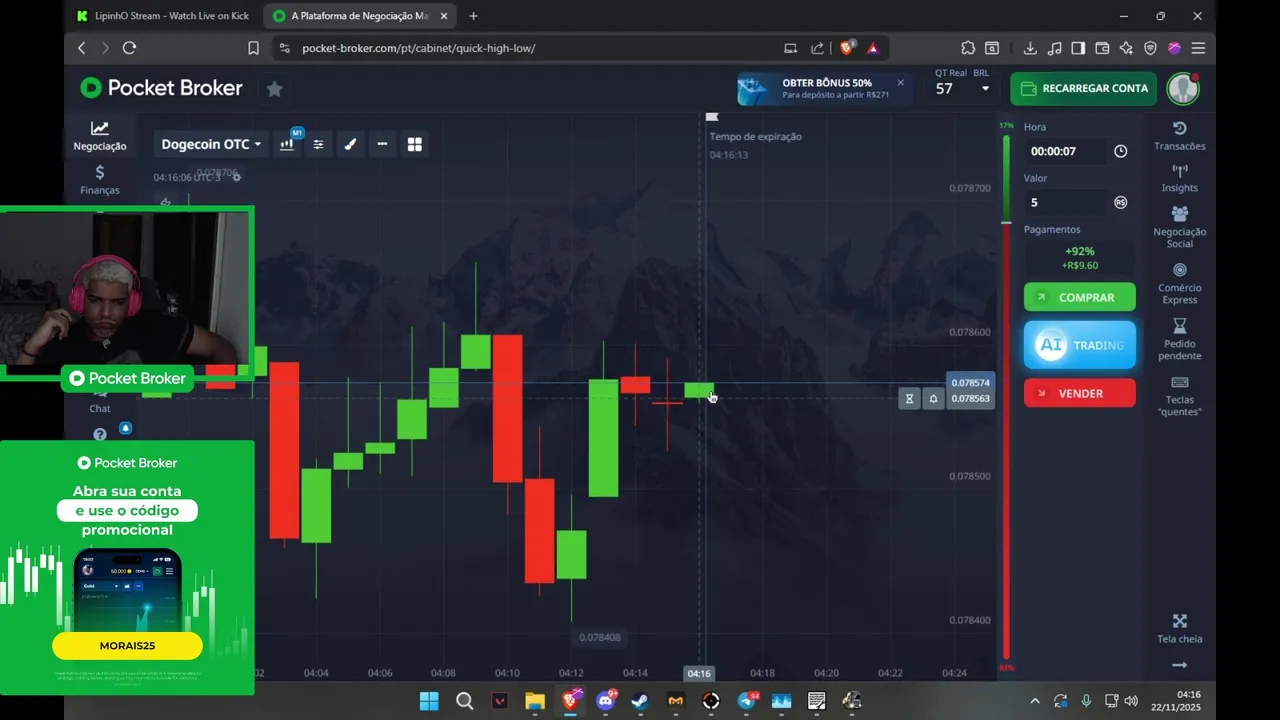Switch to Tela cheia fullscreen
The height and width of the screenshot is (720, 1280).
click(1179, 628)
